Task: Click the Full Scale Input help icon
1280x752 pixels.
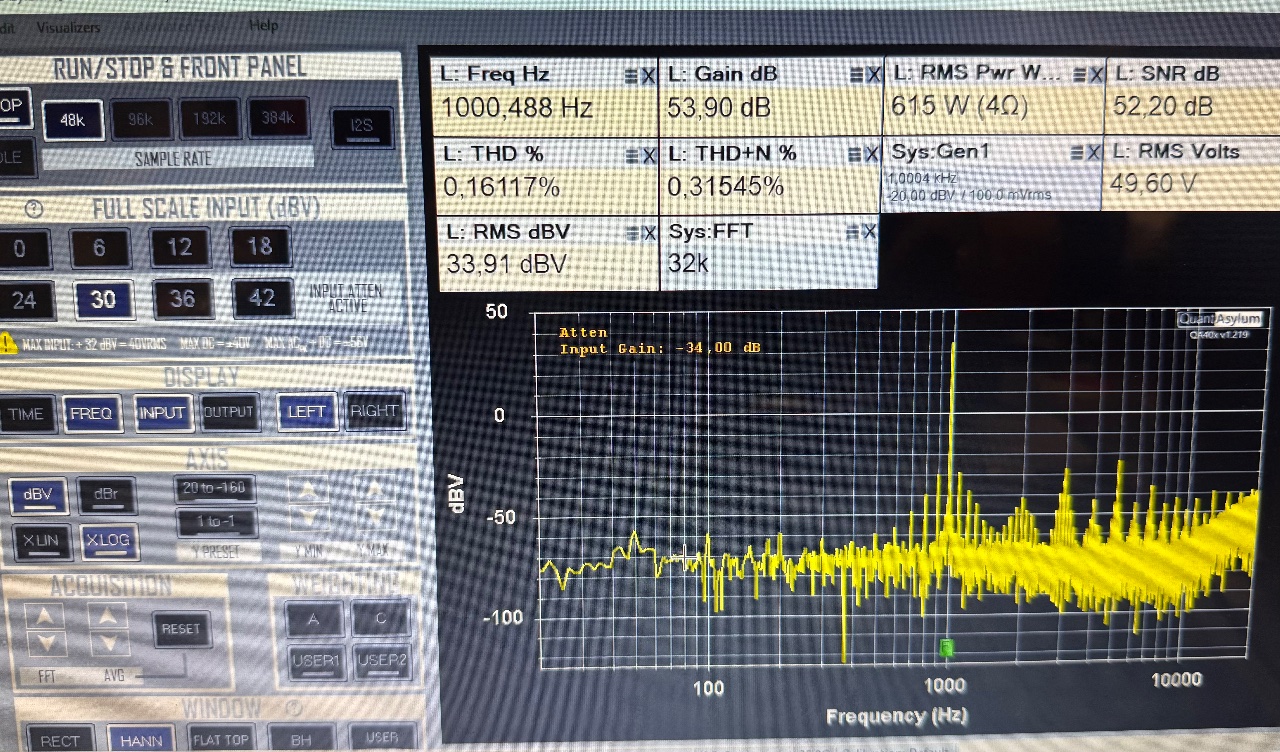Action: point(37,210)
